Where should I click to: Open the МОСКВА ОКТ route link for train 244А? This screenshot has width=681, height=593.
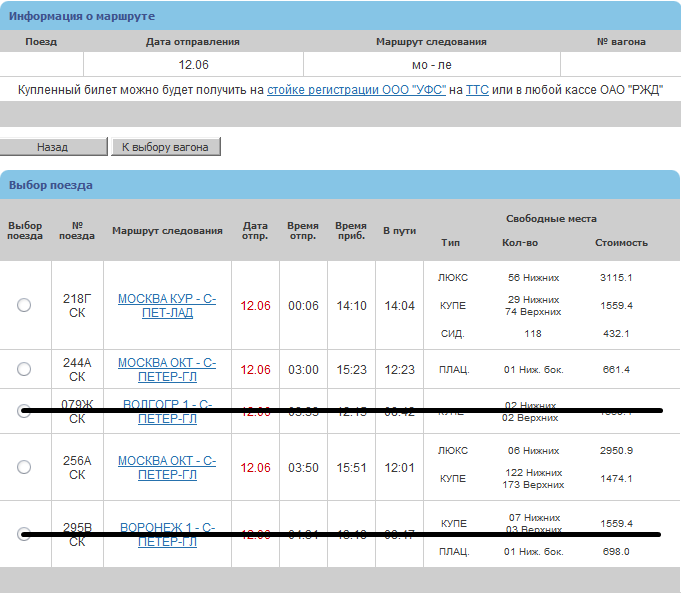coord(167,369)
